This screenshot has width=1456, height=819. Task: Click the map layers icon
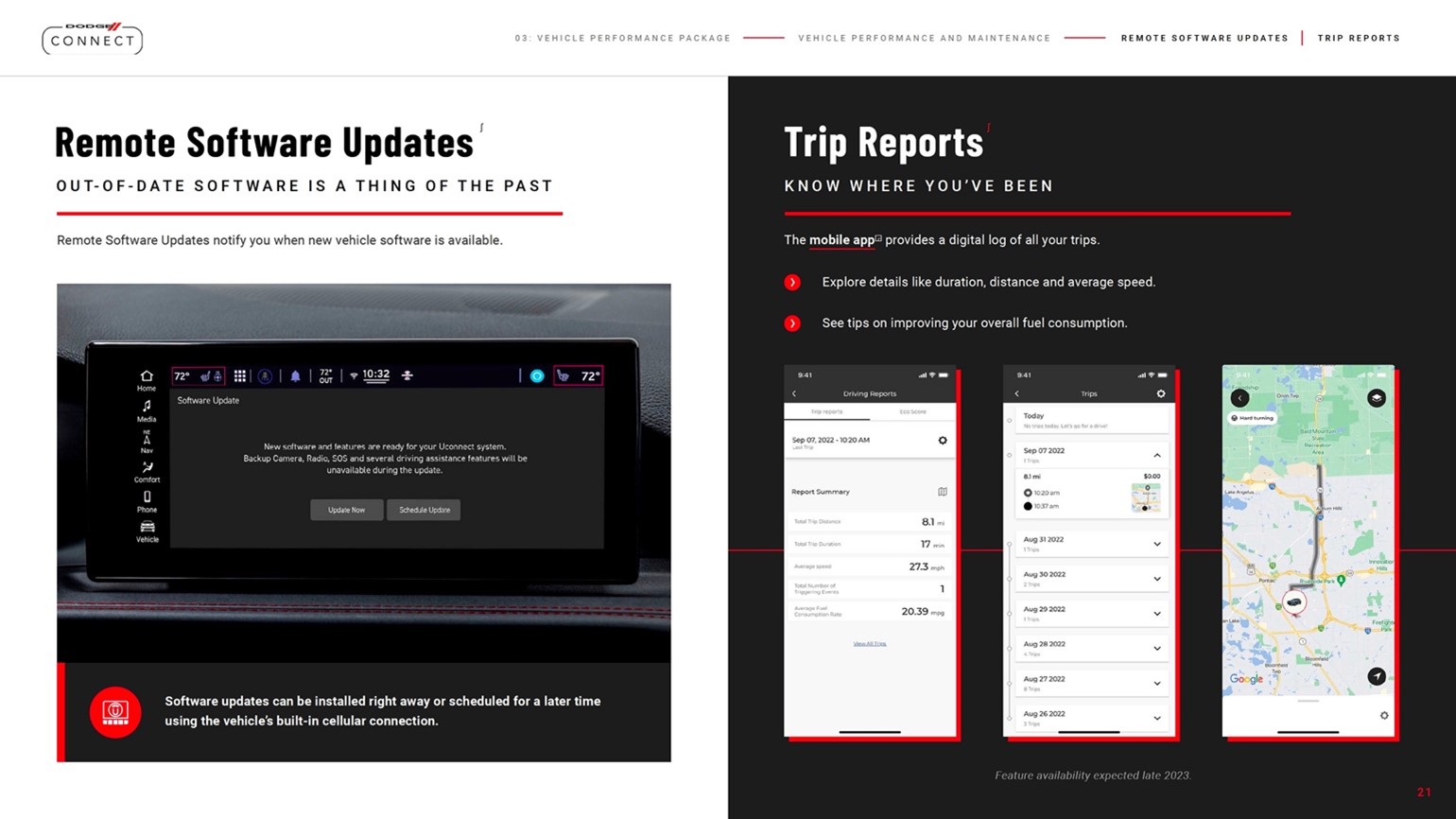coord(1377,398)
